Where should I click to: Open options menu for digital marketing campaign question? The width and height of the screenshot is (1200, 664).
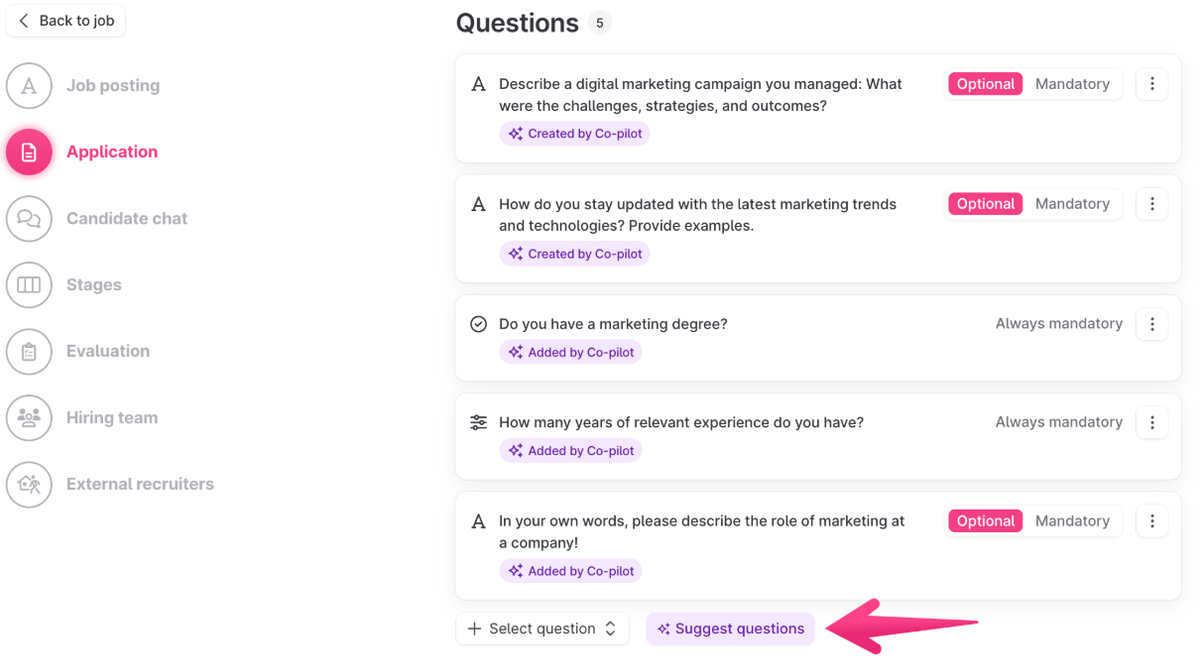coord(1152,84)
